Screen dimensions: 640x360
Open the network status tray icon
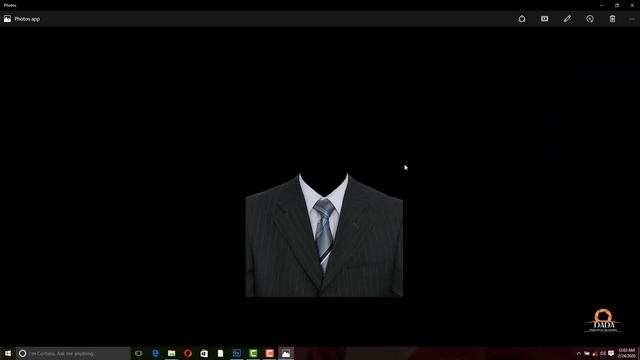click(x=595, y=353)
